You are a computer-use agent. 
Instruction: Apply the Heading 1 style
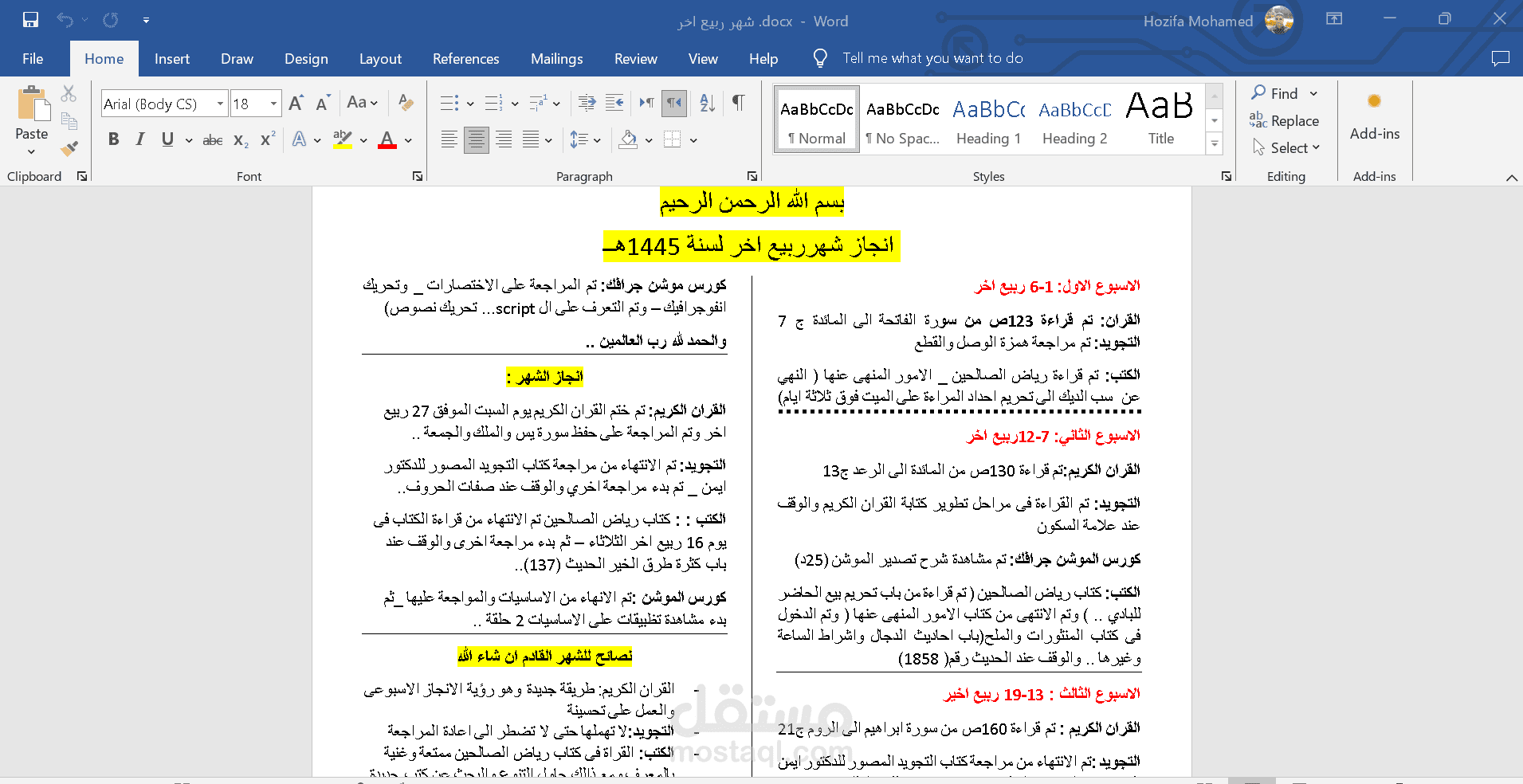(988, 119)
